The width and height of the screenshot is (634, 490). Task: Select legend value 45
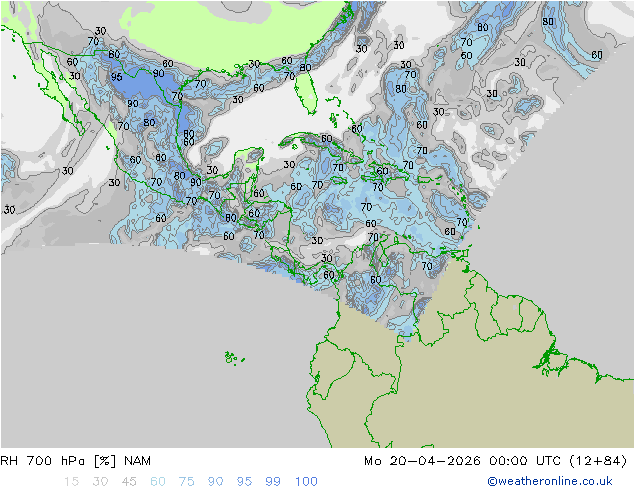point(129,482)
